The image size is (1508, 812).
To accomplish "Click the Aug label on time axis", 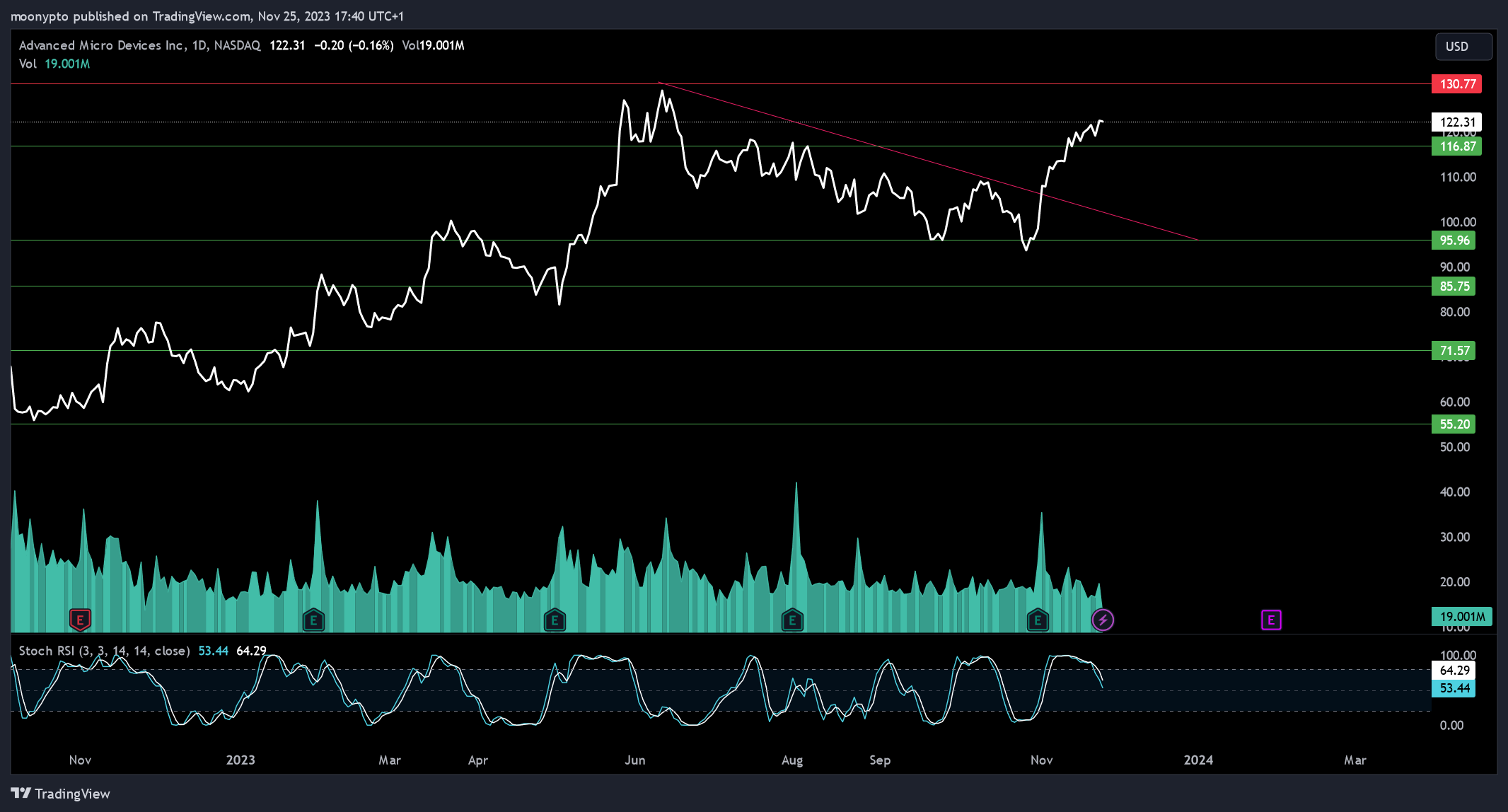I will 792,760.
